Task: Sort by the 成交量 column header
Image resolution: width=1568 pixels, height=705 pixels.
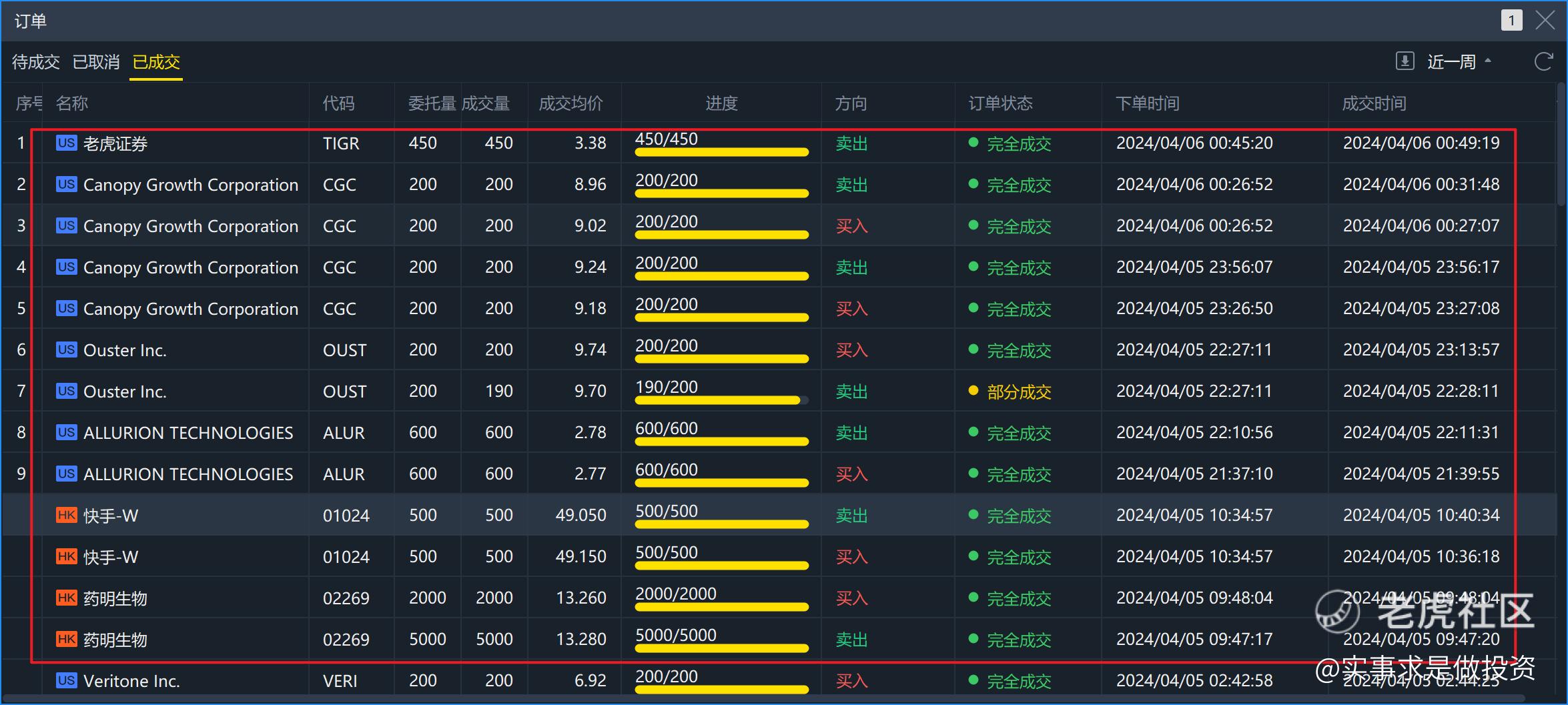Action: click(x=486, y=103)
